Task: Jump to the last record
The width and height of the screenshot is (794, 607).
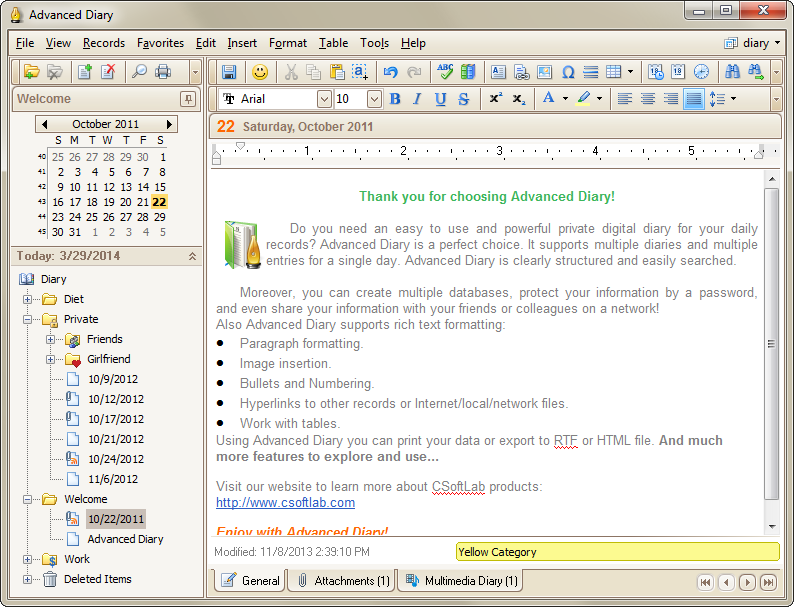Action: click(768, 582)
